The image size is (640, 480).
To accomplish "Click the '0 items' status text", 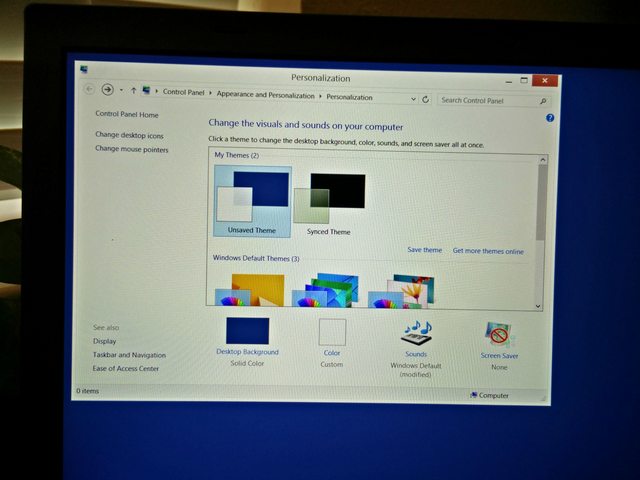I will coord(87,391).
